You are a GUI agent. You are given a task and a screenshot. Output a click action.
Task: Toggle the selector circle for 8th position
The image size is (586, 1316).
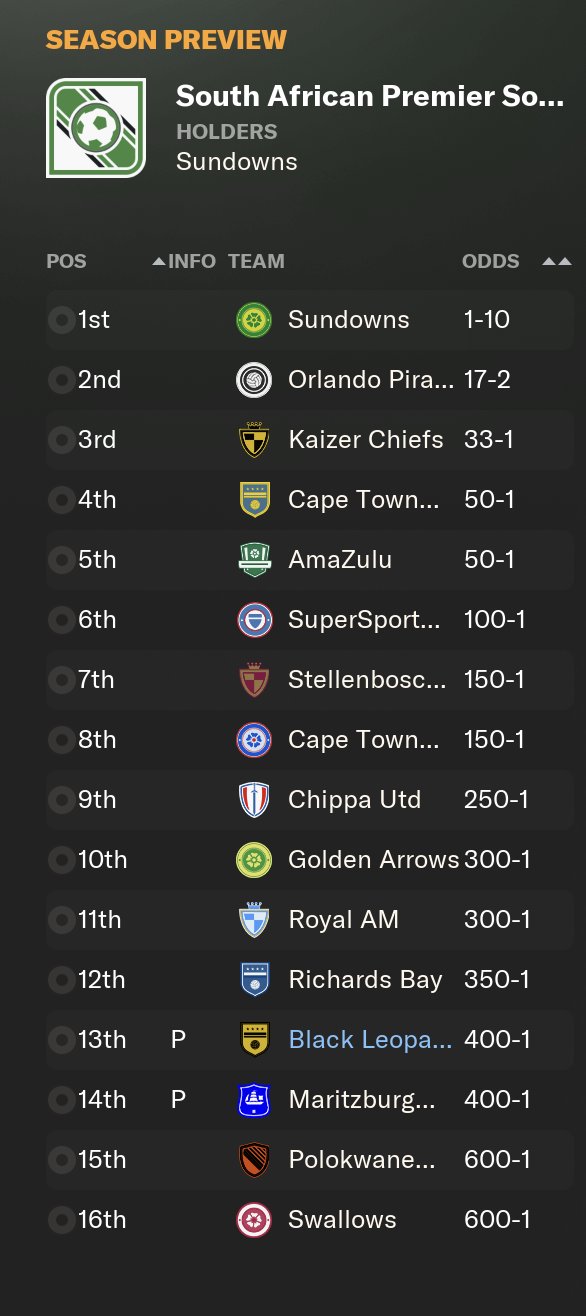(x=60, y=740)
